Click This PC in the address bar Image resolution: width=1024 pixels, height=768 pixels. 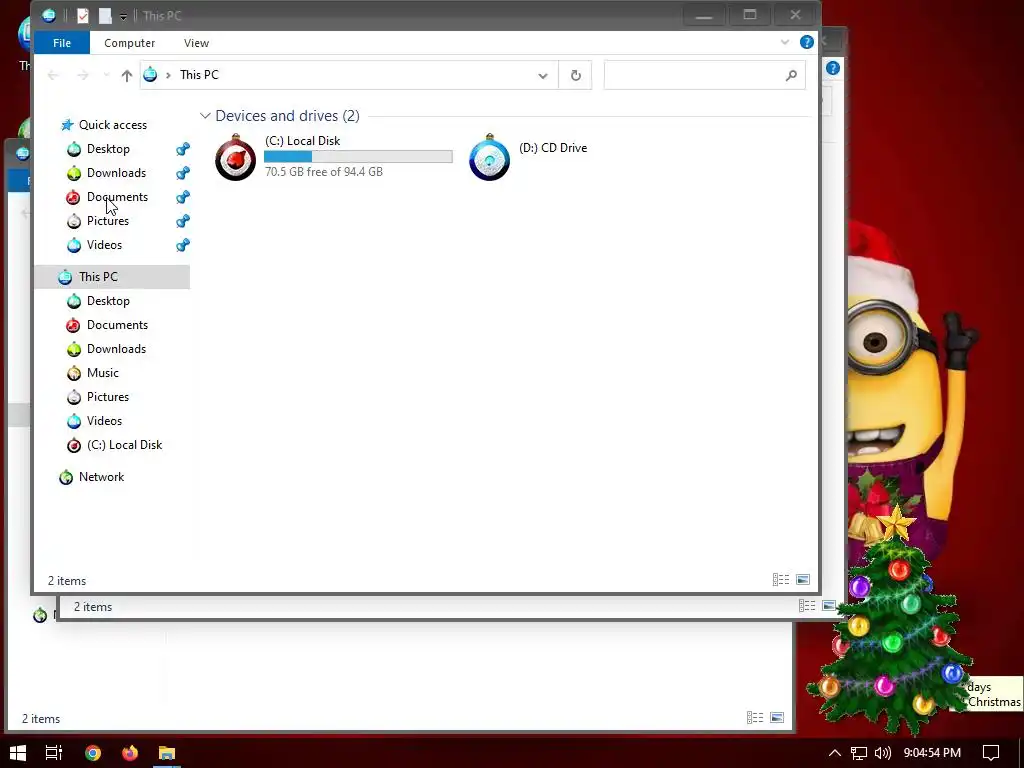tap(199, 75)
